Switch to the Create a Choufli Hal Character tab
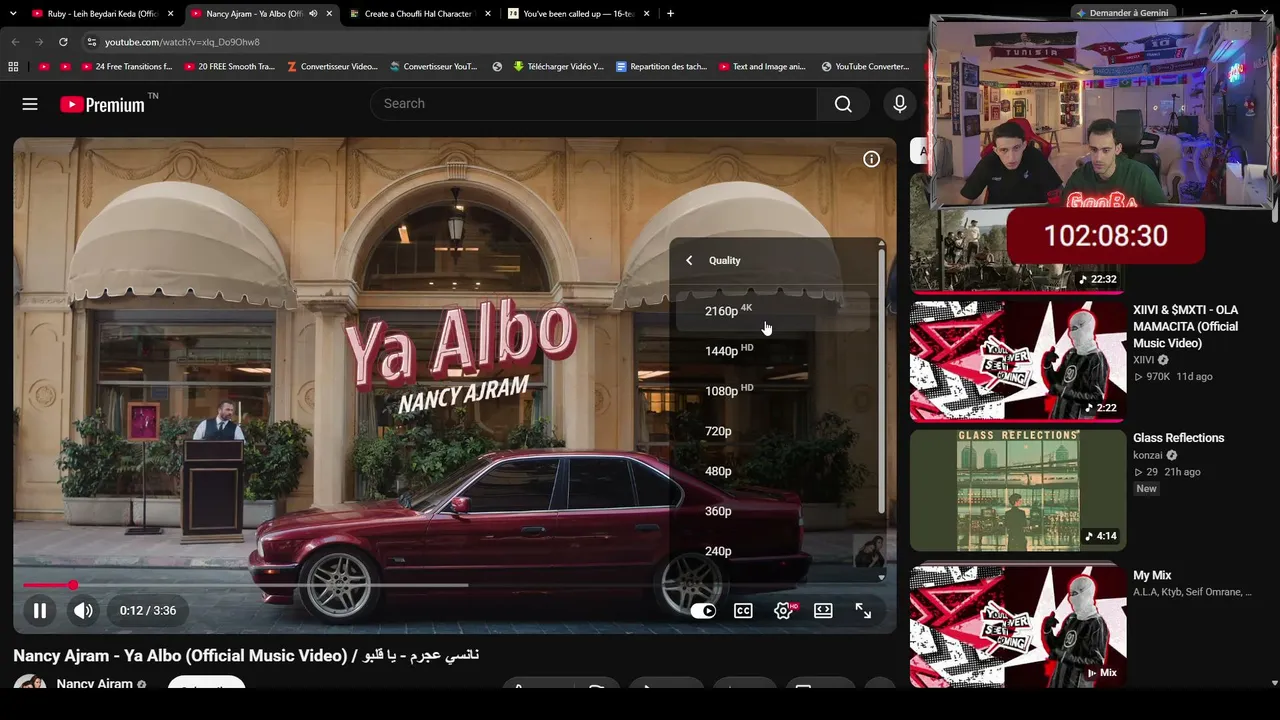 click(420, 14)
